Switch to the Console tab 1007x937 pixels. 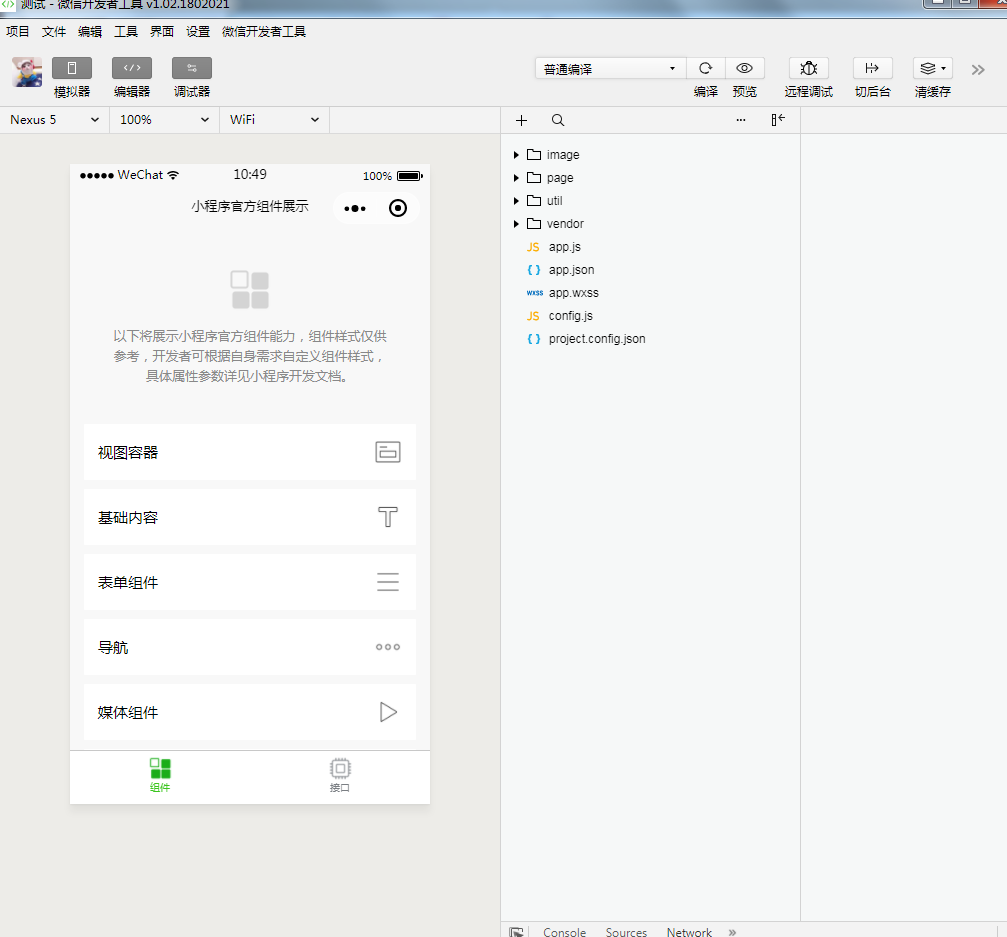(565, 932)
